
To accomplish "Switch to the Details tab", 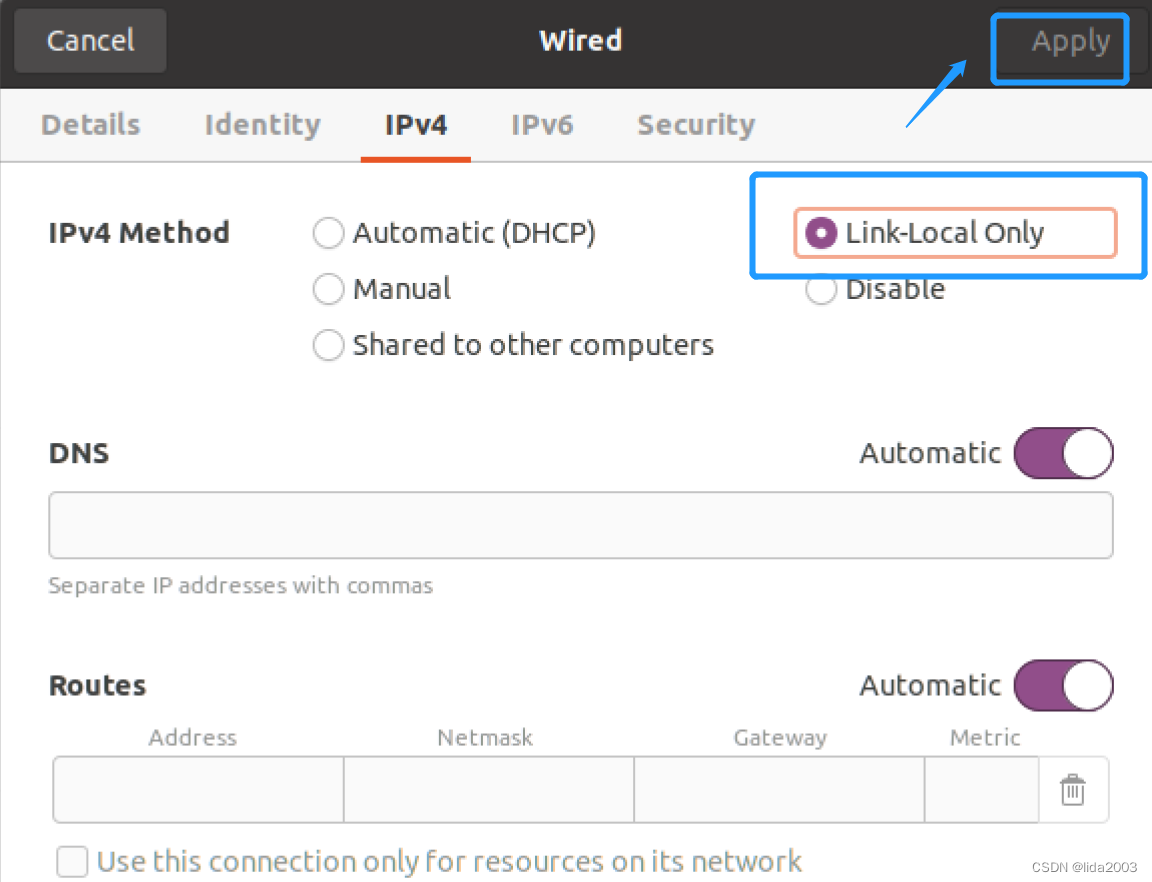I will 90,125.
